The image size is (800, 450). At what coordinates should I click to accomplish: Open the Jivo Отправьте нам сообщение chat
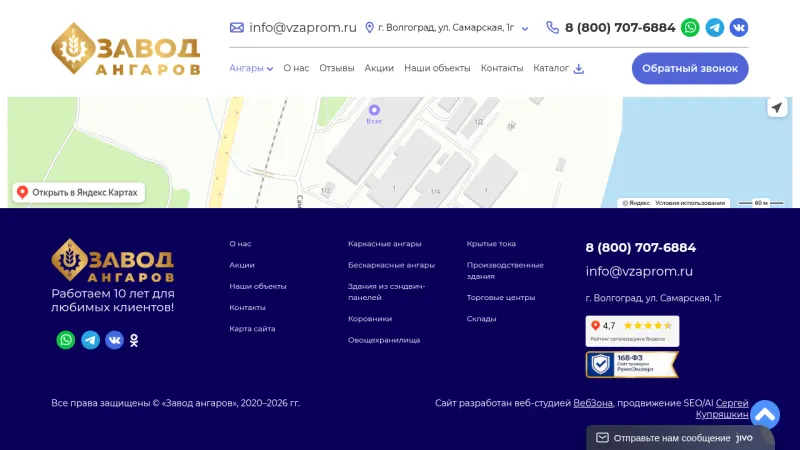[x=680, y=438]
